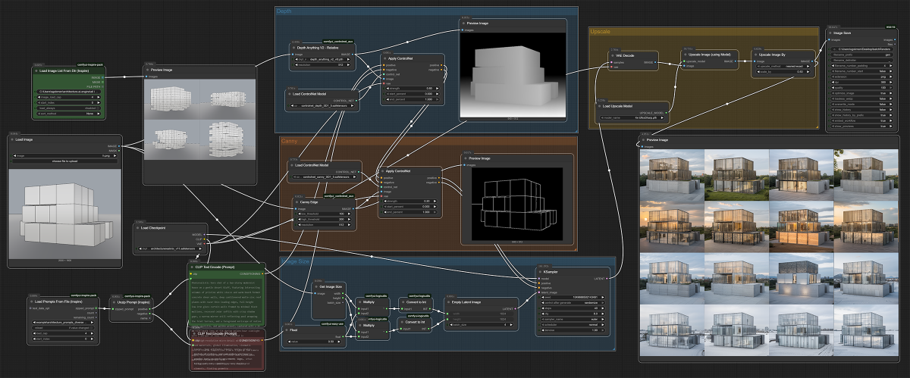Collapse Load ControlNet Model node in Depth group
Screen dimensions: 910x378
point(290,93)
